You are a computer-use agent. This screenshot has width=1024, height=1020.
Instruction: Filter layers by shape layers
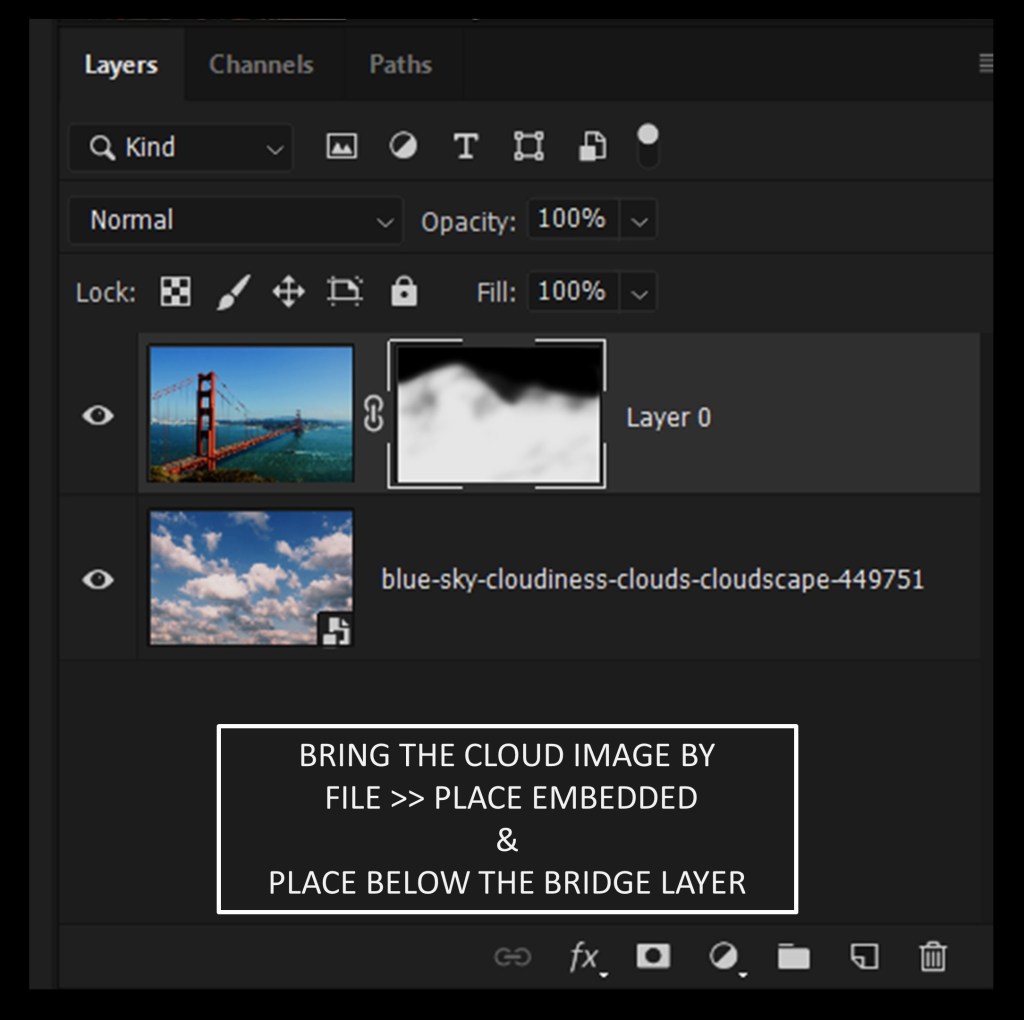point(528,147)
